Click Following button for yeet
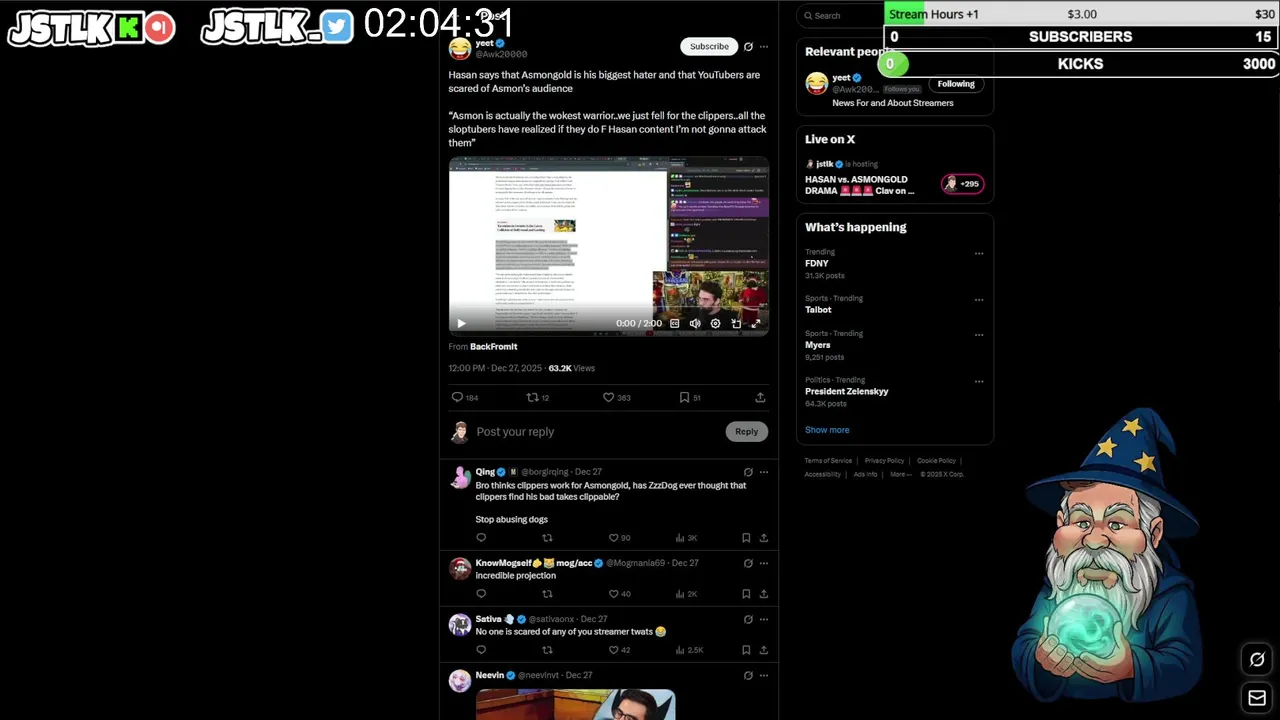Screen dimensions: 1280x720 [956, 84]
